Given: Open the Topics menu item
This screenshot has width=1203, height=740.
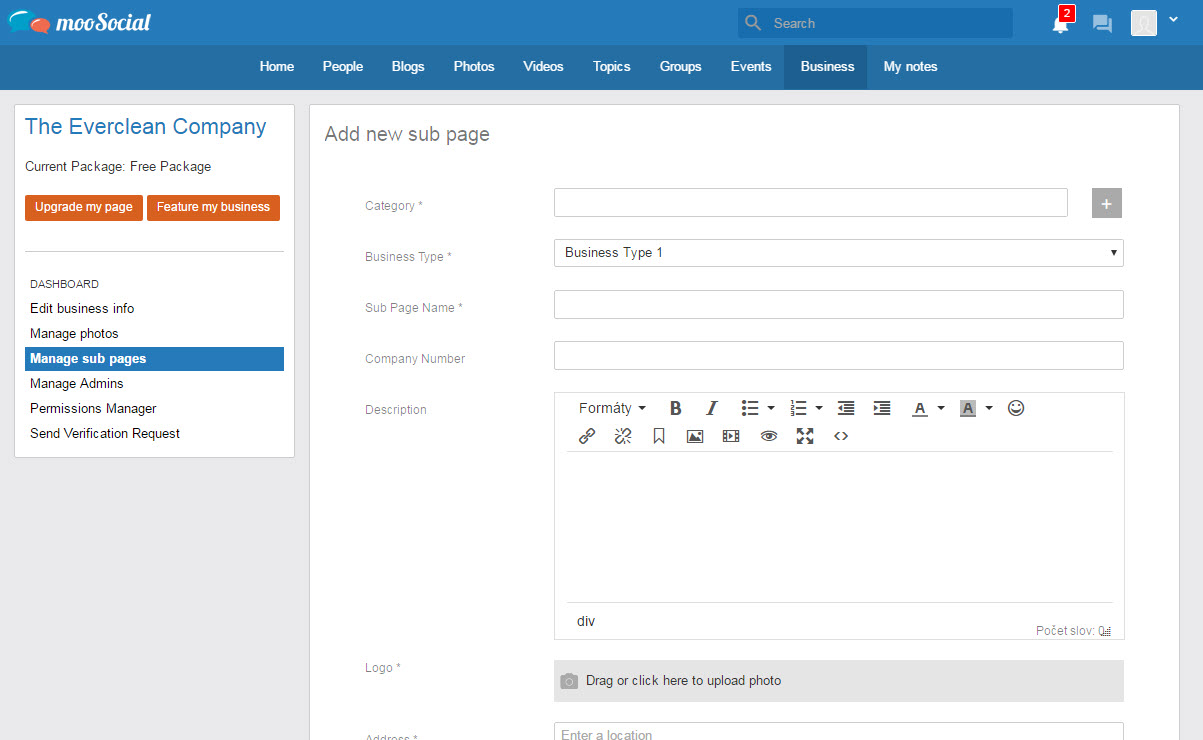Looking at the screenshot, I should [x=611, y=66].
